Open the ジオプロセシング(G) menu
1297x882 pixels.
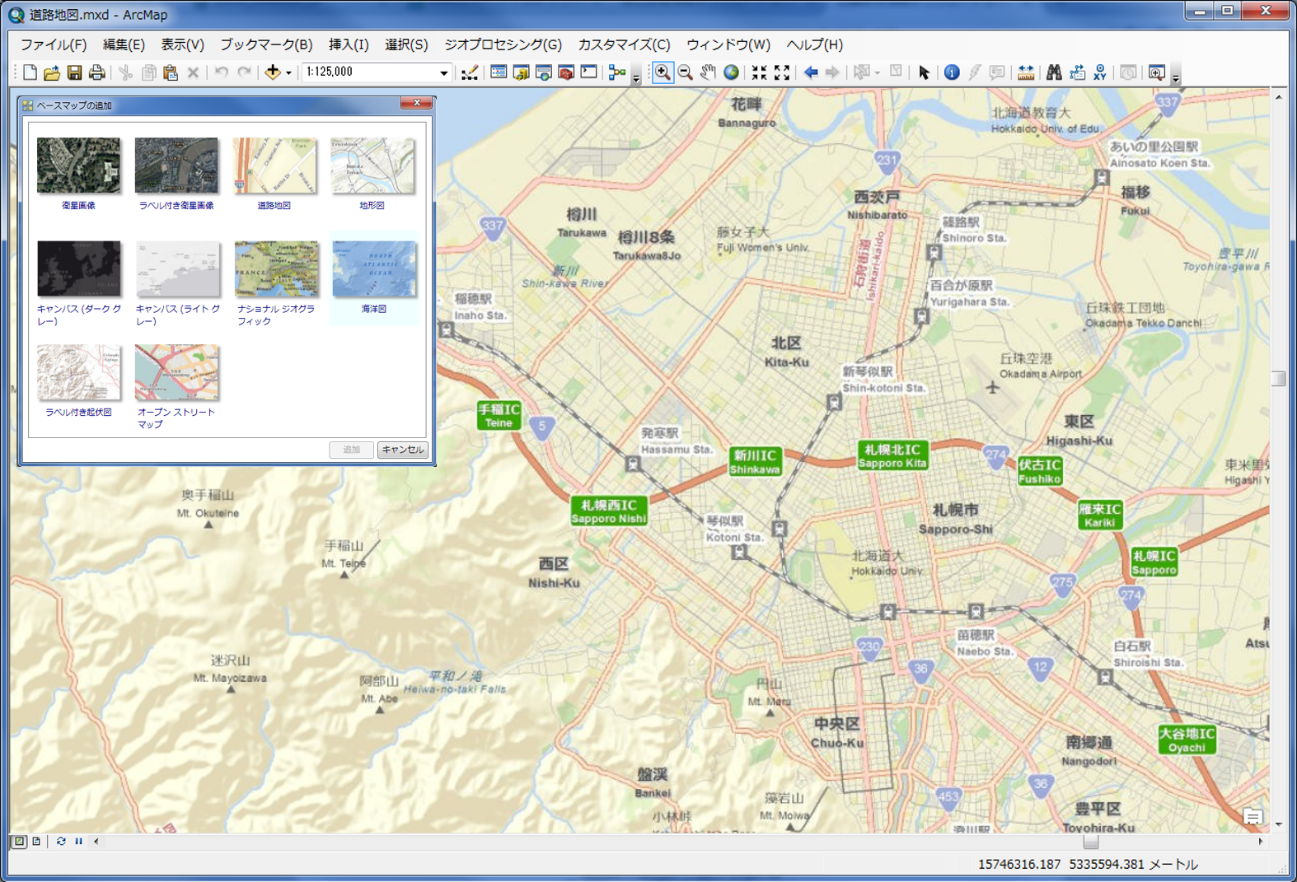(x=503, y=45)
